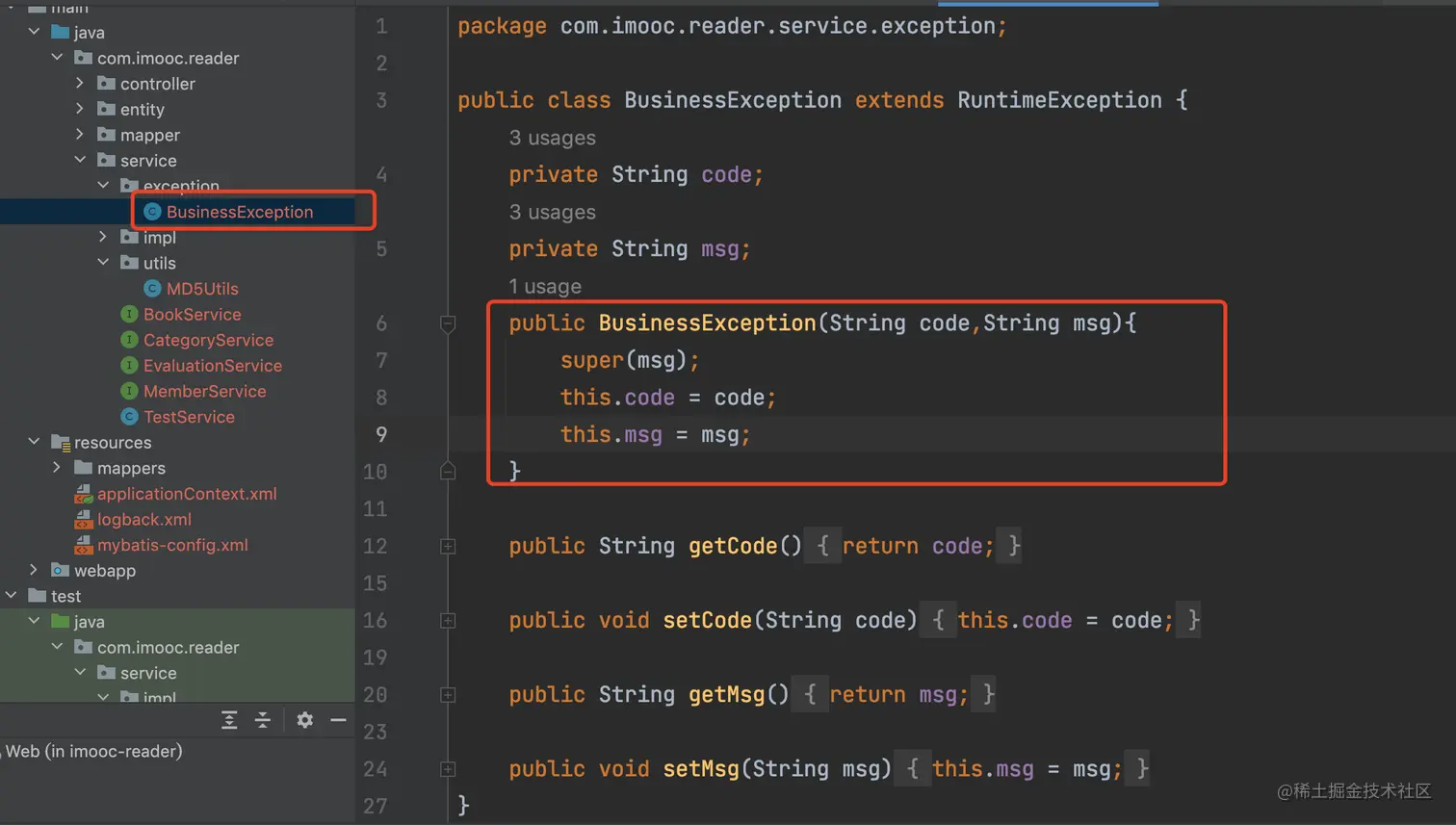Select the entity package row
1456x825 pixels.
click(177, 109)
